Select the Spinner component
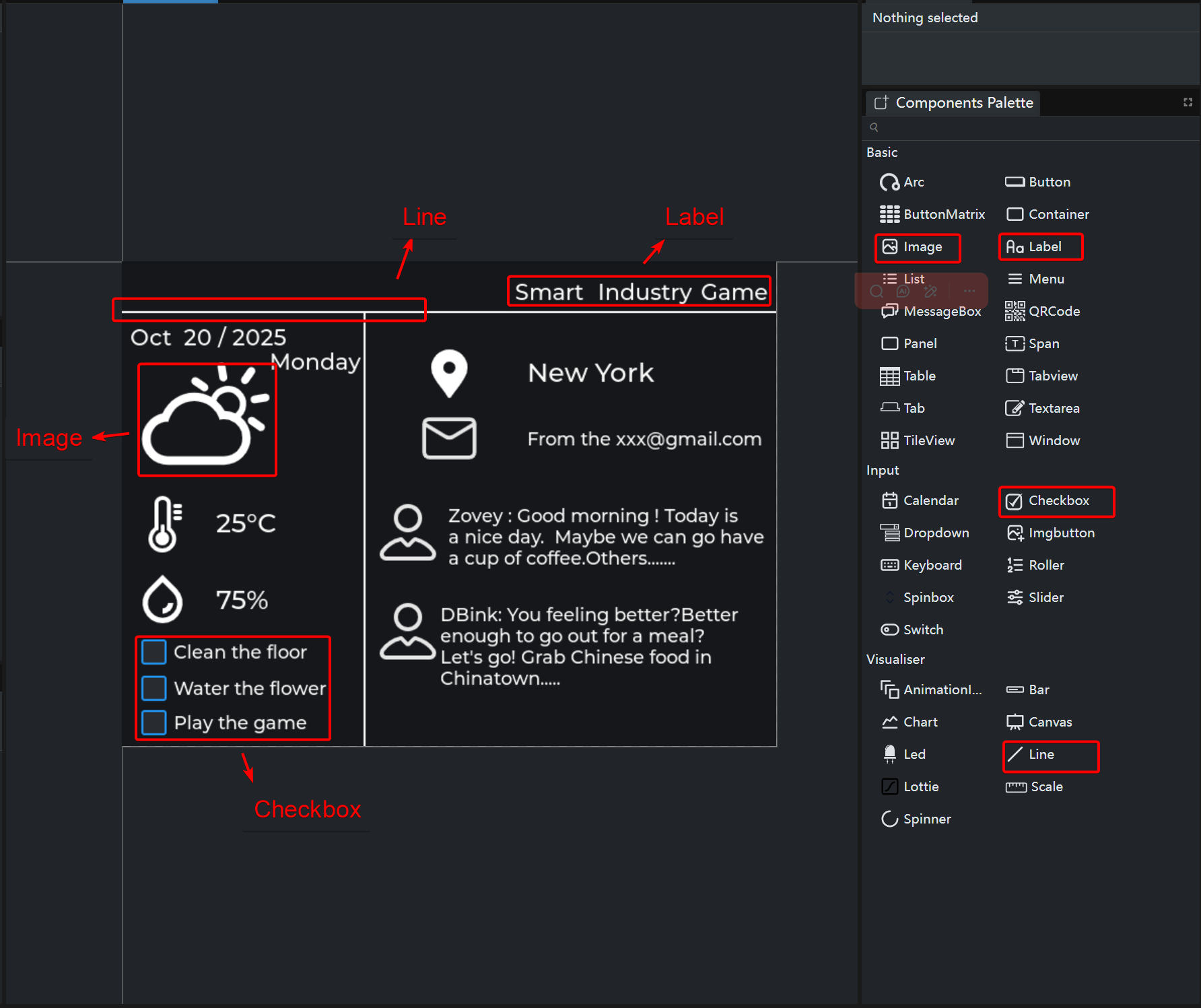 [x=916, y=819]
